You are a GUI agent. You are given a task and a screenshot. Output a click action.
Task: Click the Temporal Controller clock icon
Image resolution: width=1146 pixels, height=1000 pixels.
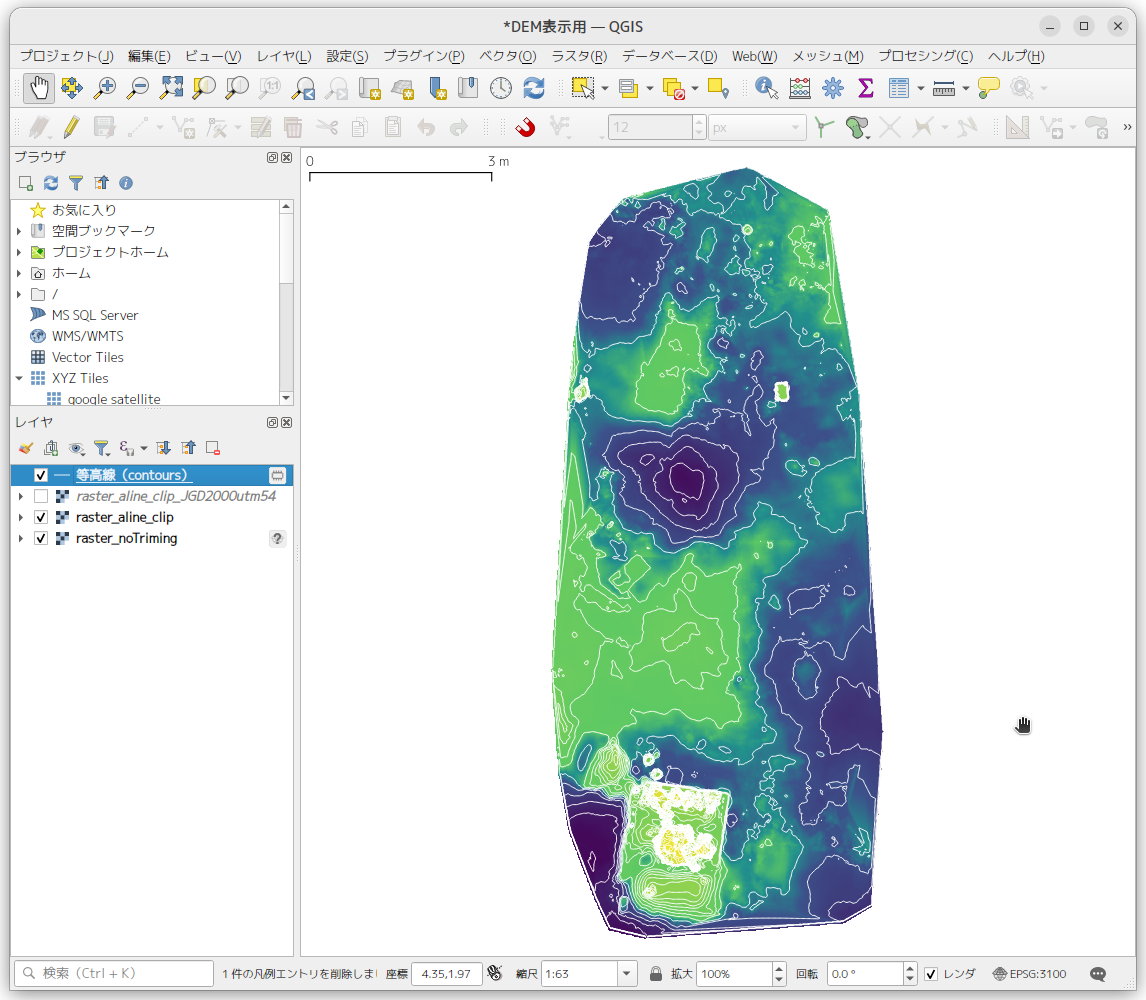tap(500, 88)
